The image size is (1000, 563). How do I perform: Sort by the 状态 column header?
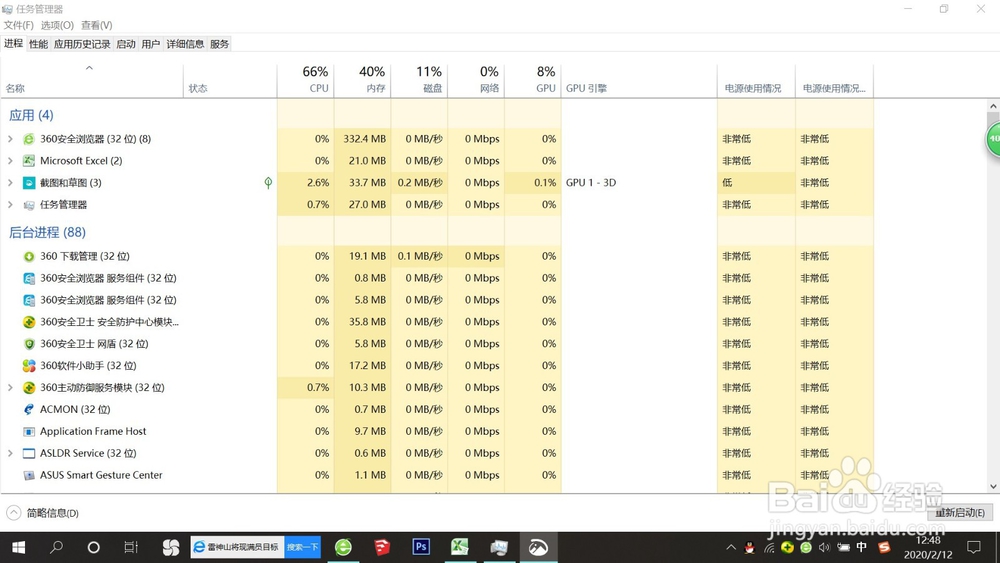pyautogui.click(x=230, y=80)
